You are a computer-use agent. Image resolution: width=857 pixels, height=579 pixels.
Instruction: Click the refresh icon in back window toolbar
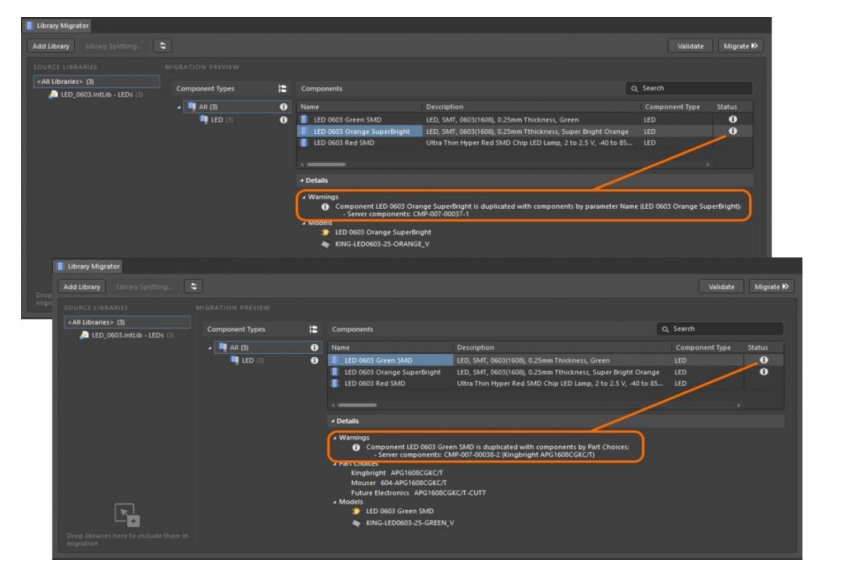[162, 46]
